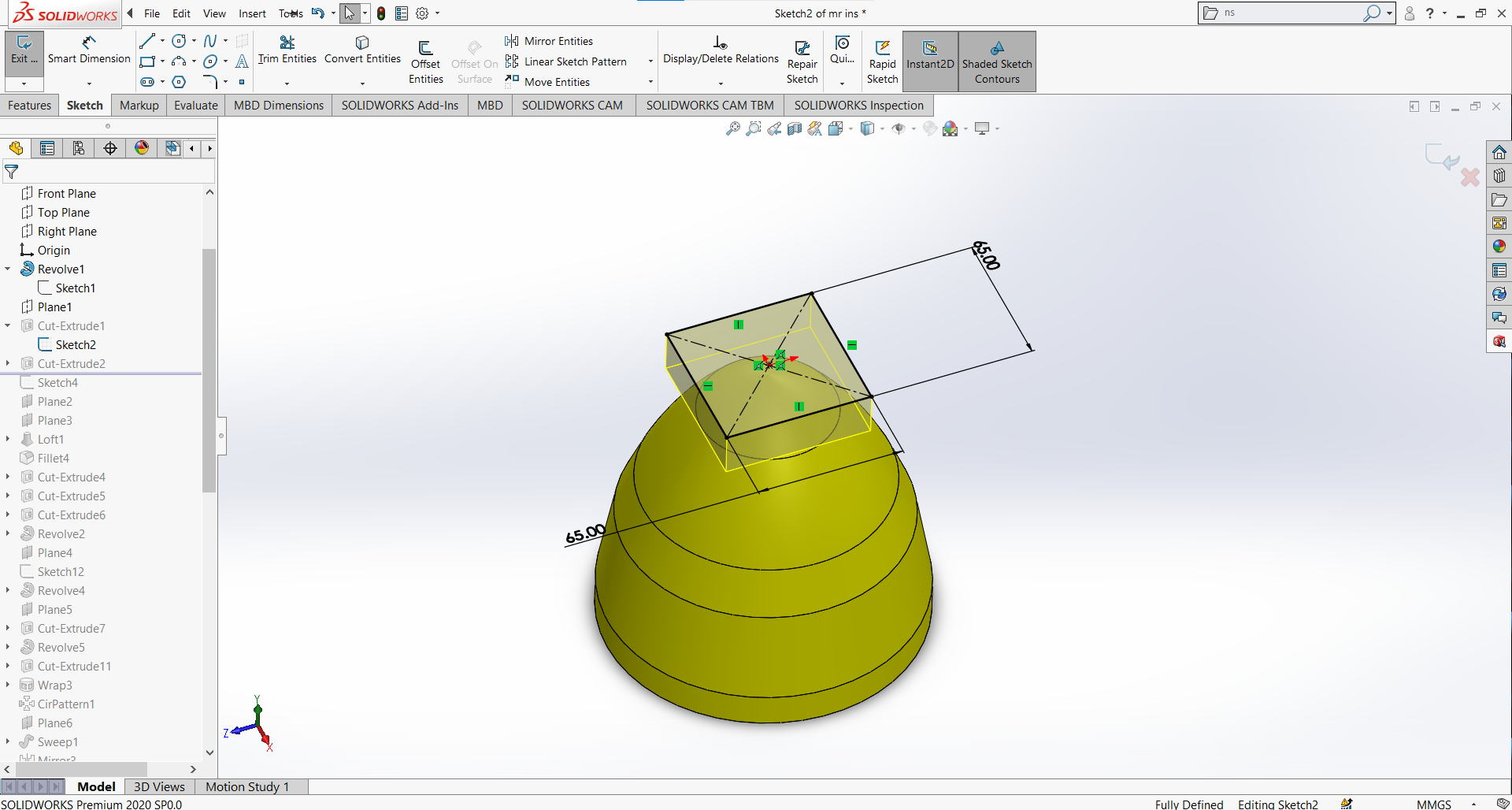Click Mirror Entities
This screenshot has width=1512, height=810.
tap(550, 41)
